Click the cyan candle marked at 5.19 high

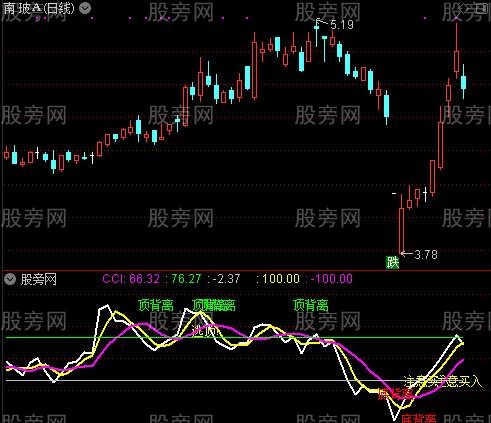[316, 33]
